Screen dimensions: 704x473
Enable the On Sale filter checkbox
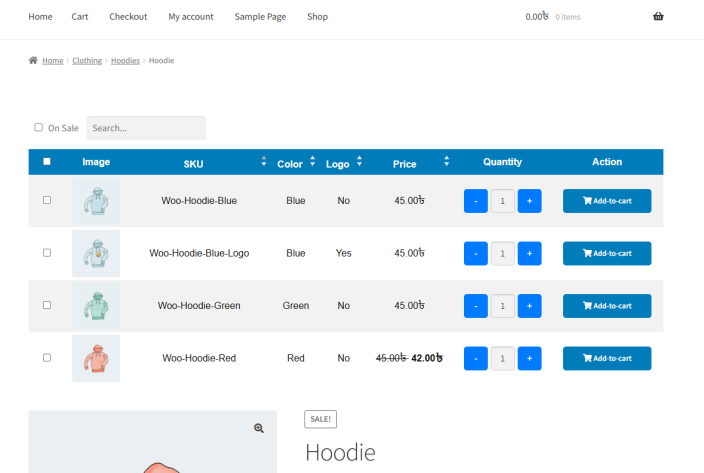click(39, 128)
